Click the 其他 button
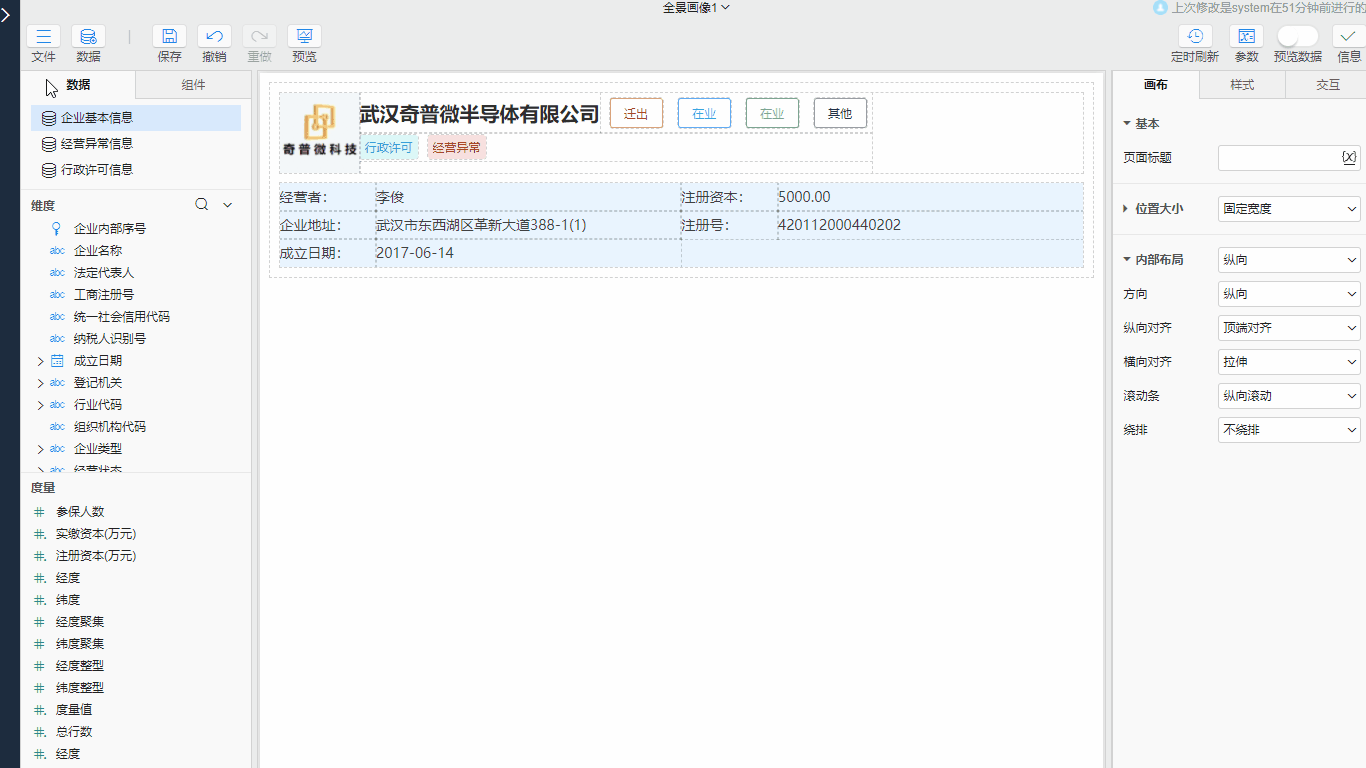 [x=840, y=113]
